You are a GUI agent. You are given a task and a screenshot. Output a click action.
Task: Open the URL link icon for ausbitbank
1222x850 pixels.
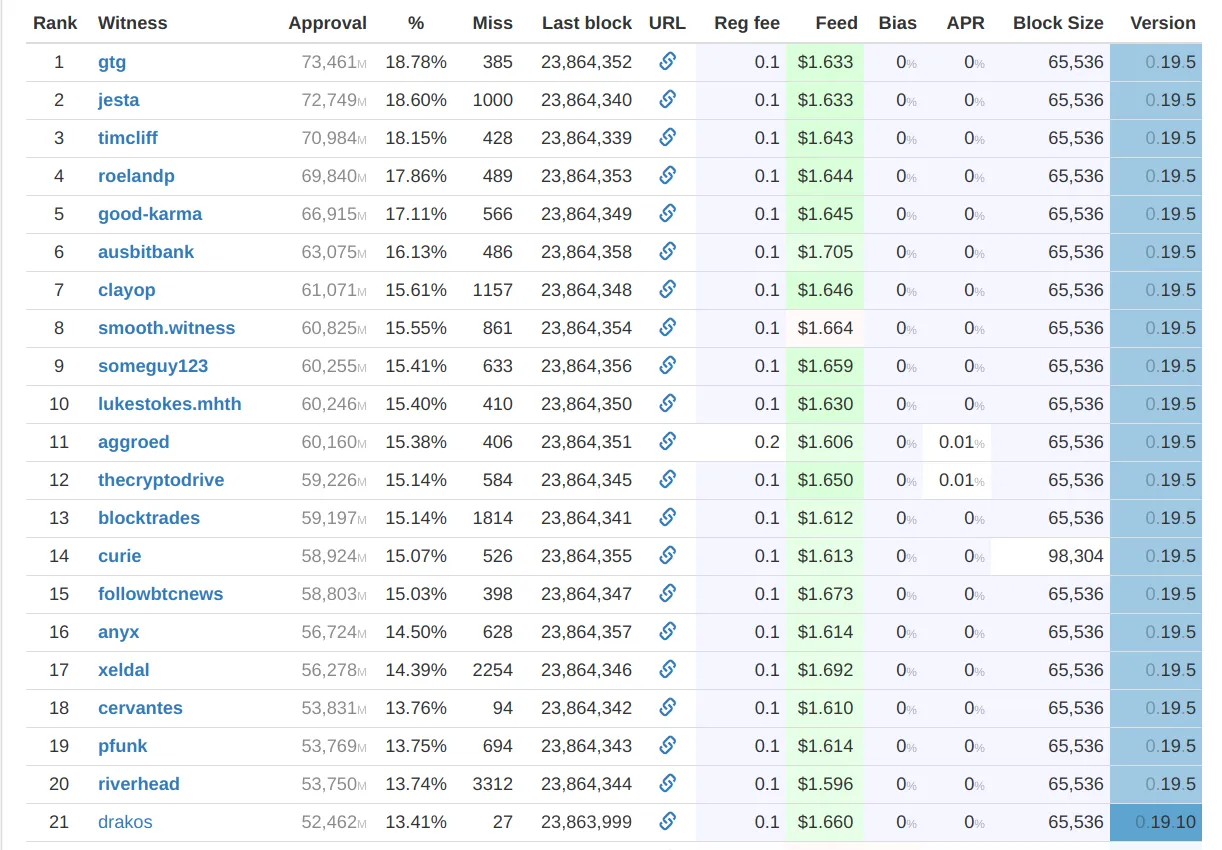[668, 251]
